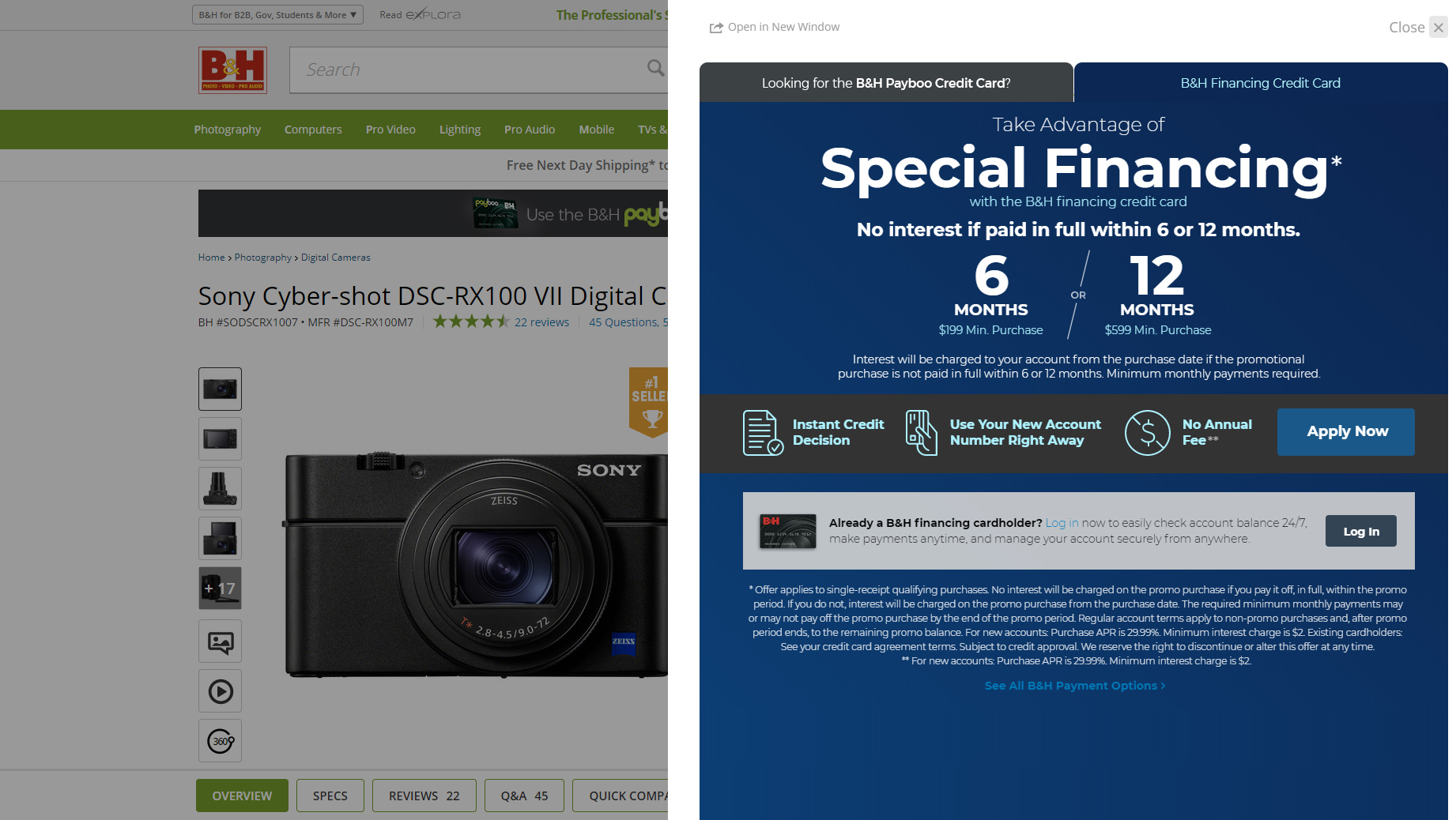Click the search magnifier icon
Image resolution: width=1456 pixels, height=820 pixels.
[655, 69]
